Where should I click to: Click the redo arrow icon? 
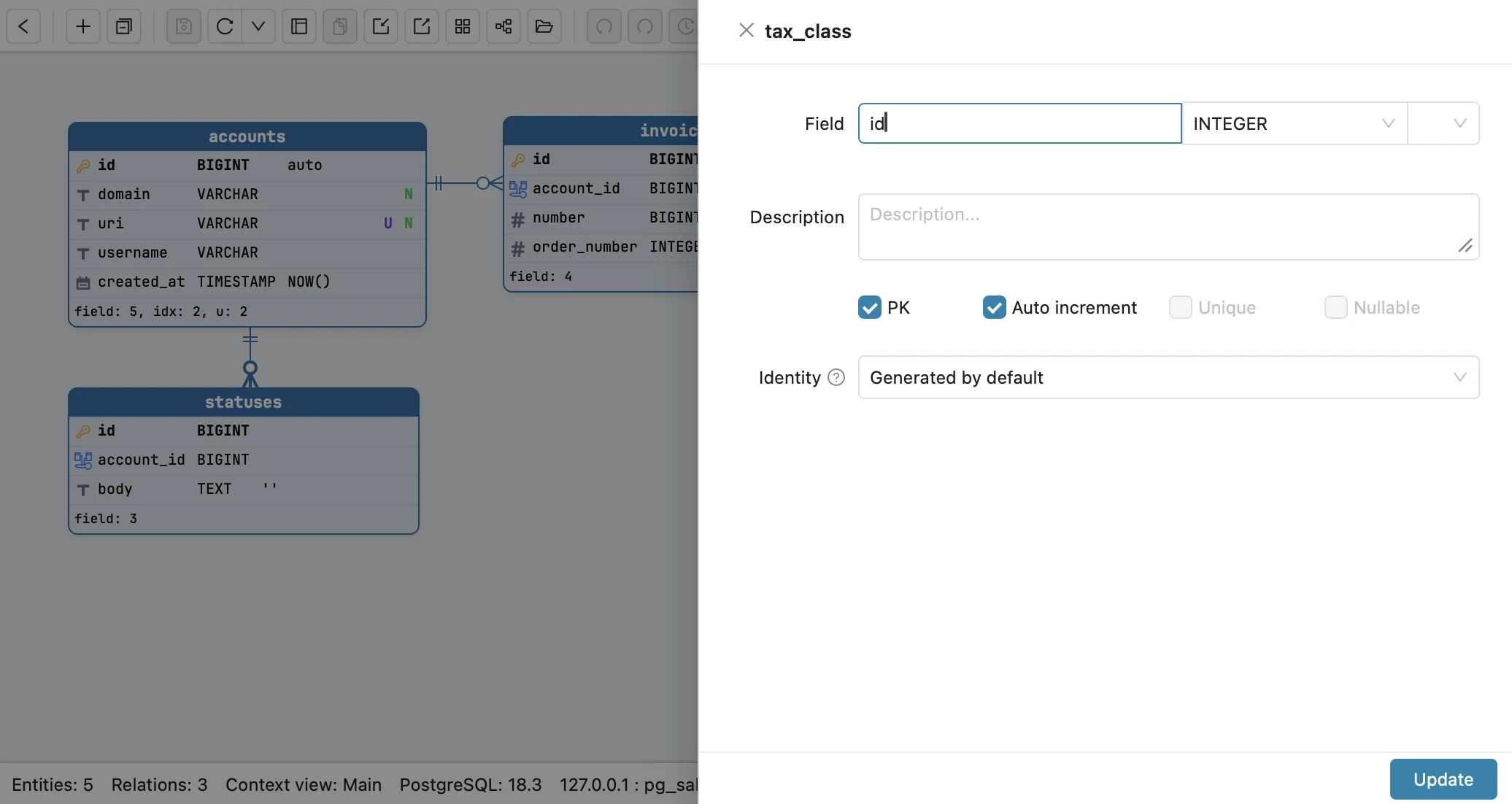click(645, 27)
